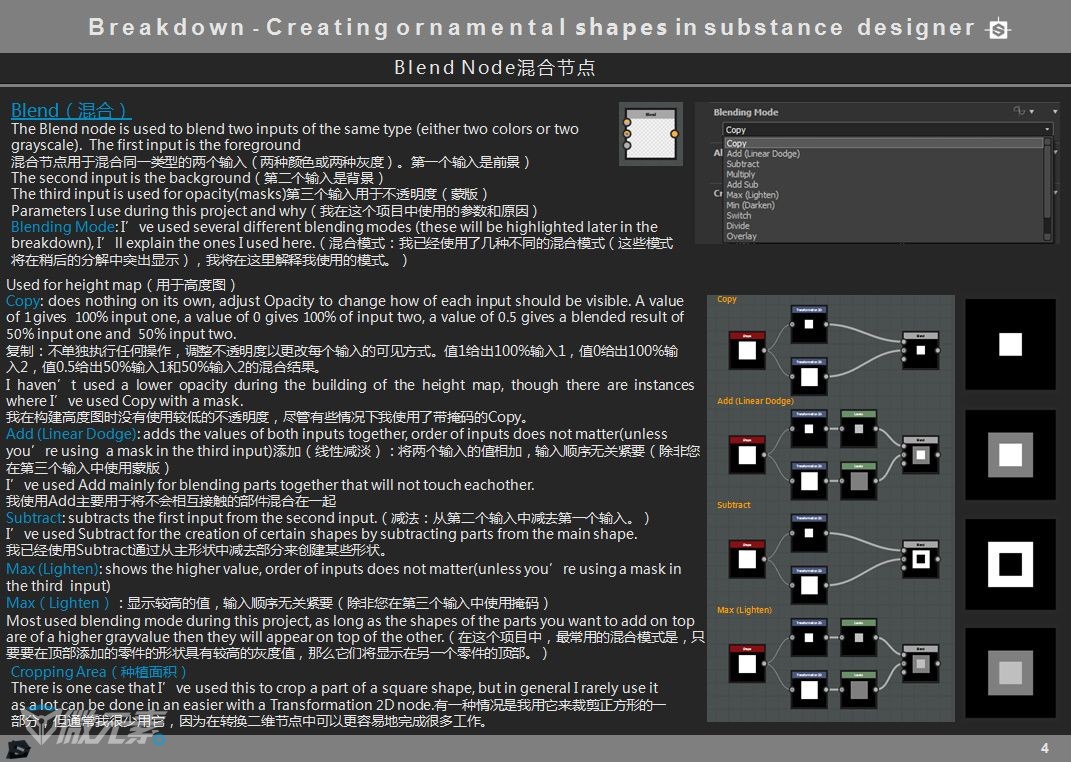
Task: Choose Switch in the blending mode list
Action: pyautogui.click(x=884, y=215)
